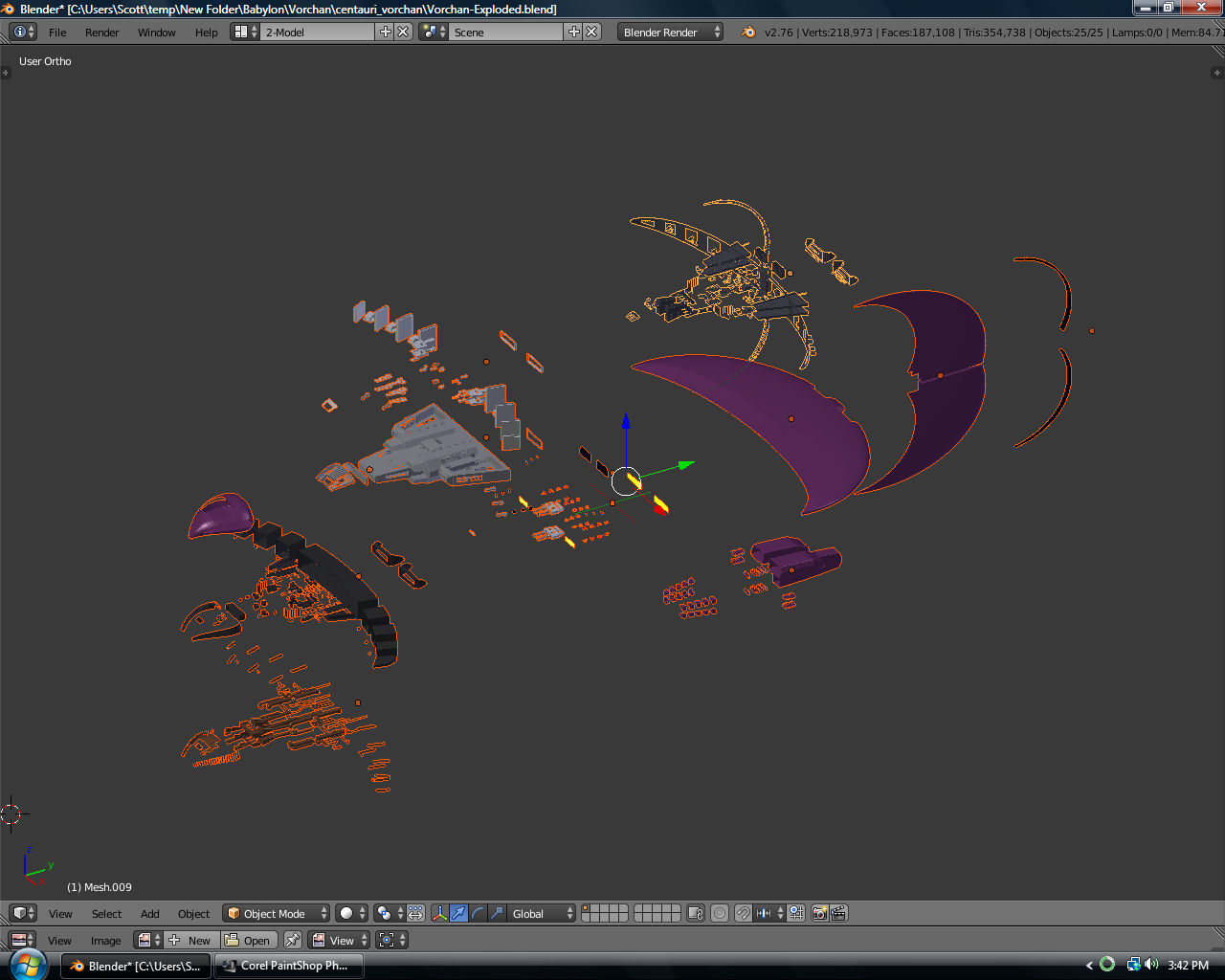
Task: Open the Window menu
Action: pos(157,32)
